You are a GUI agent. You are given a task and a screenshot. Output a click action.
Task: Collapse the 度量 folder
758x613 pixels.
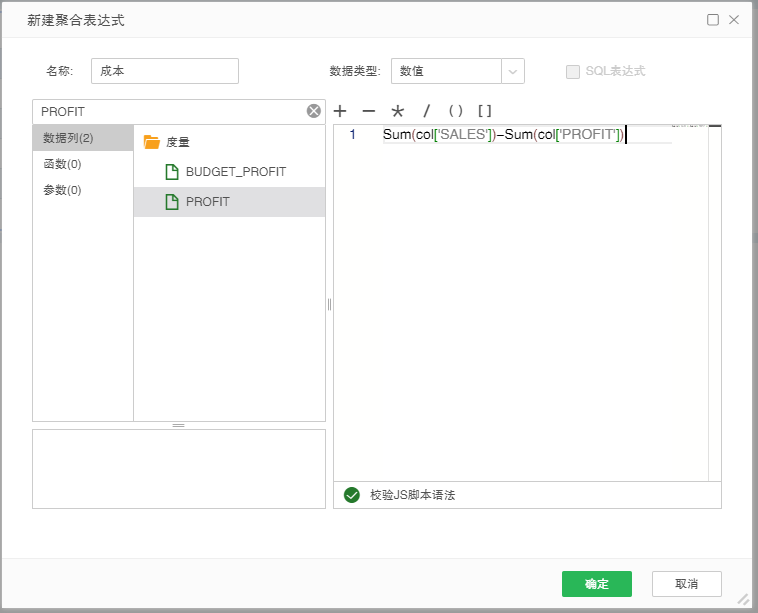tap(152, 142)
